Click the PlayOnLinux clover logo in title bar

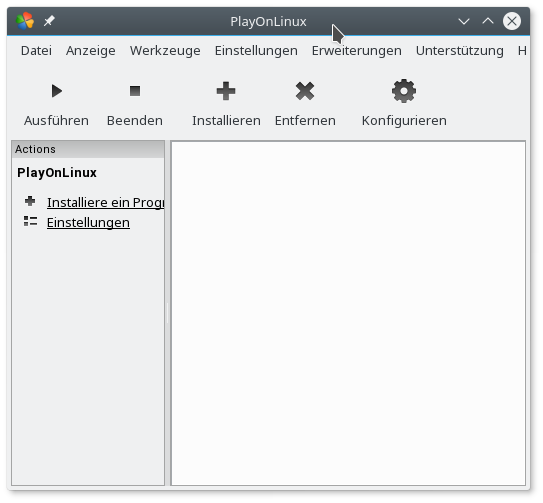pos(25,21)
